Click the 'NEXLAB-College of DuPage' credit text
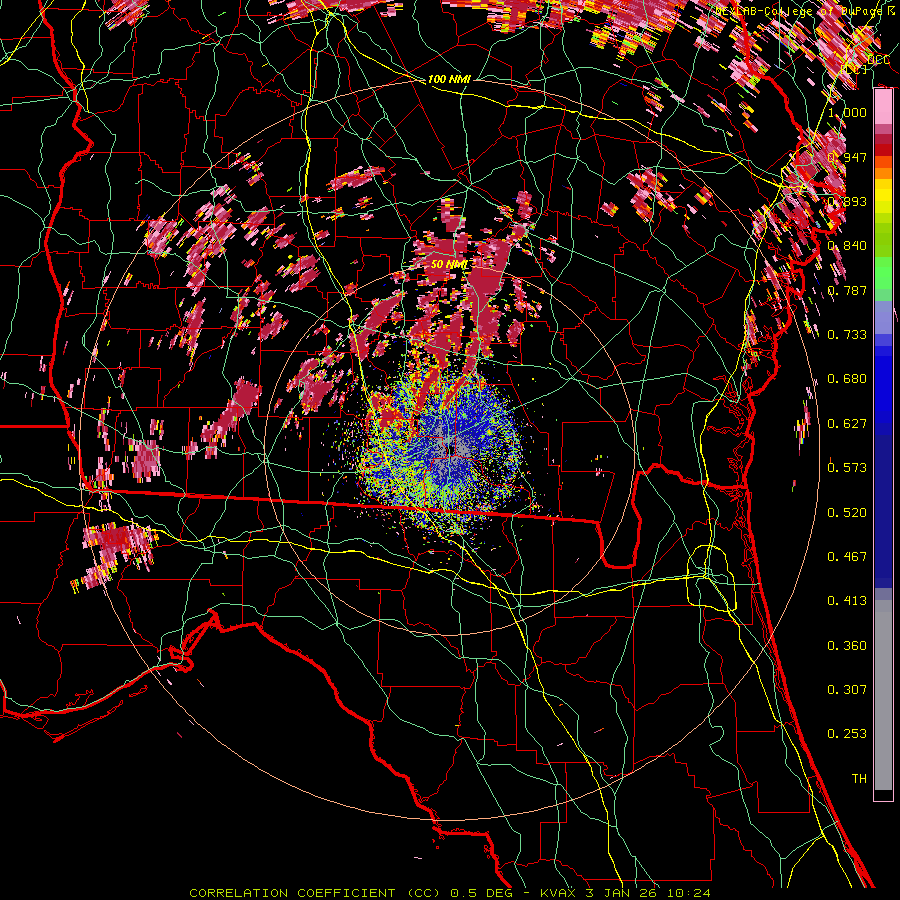The width and height of the screenshot is (900, 900). coord(800,11)
